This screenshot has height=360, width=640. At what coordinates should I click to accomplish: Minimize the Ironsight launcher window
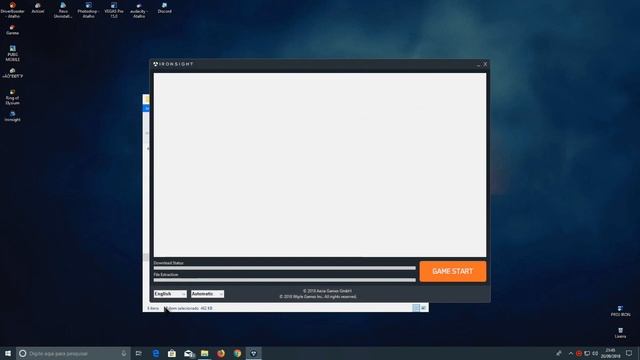(x=478, y=64)
